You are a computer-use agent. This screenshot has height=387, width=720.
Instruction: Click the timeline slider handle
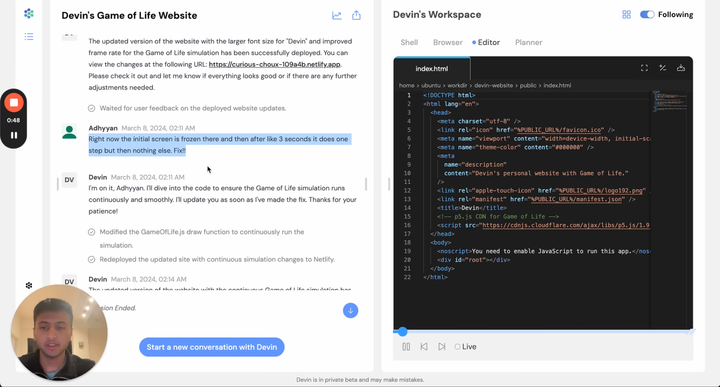tap(402, 331)
